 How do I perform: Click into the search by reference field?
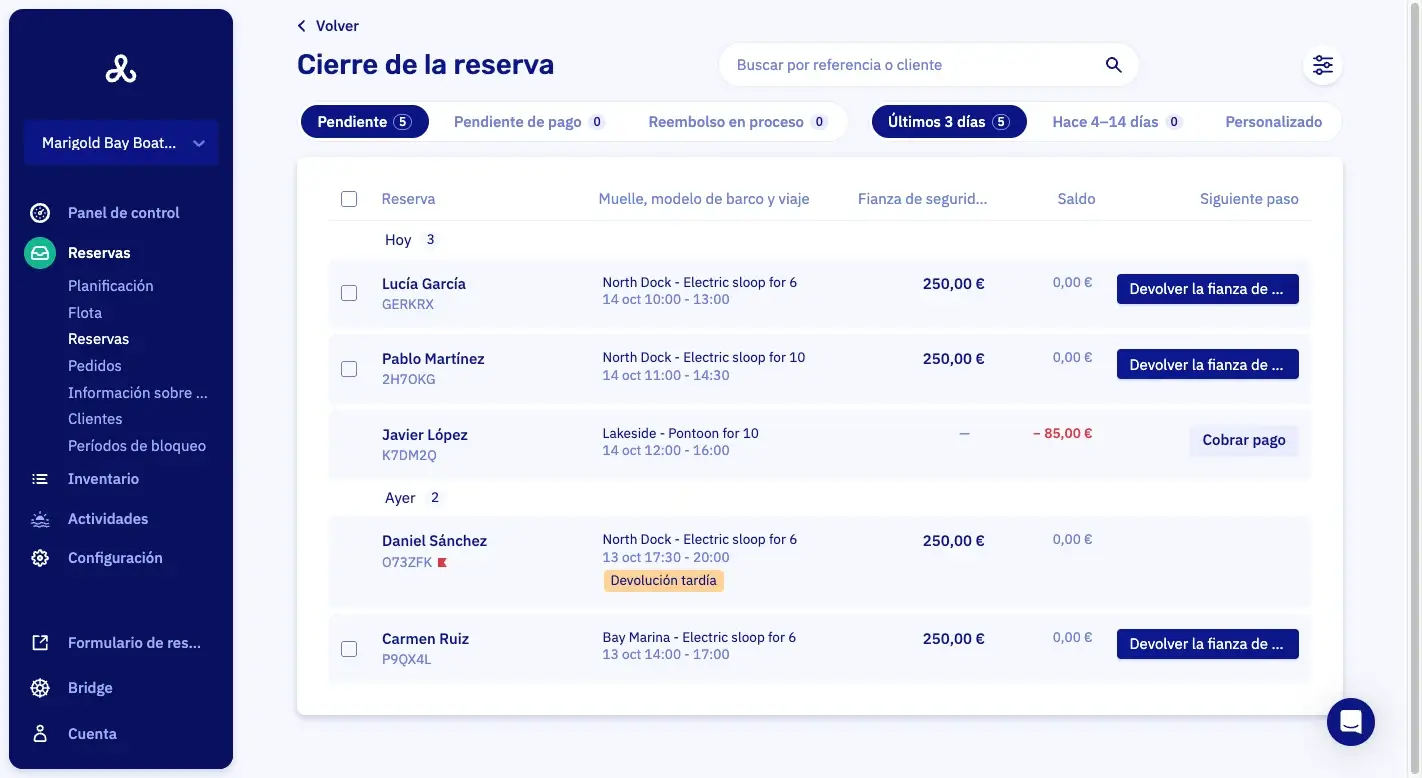pyautogui.click(x=929, y=65)
